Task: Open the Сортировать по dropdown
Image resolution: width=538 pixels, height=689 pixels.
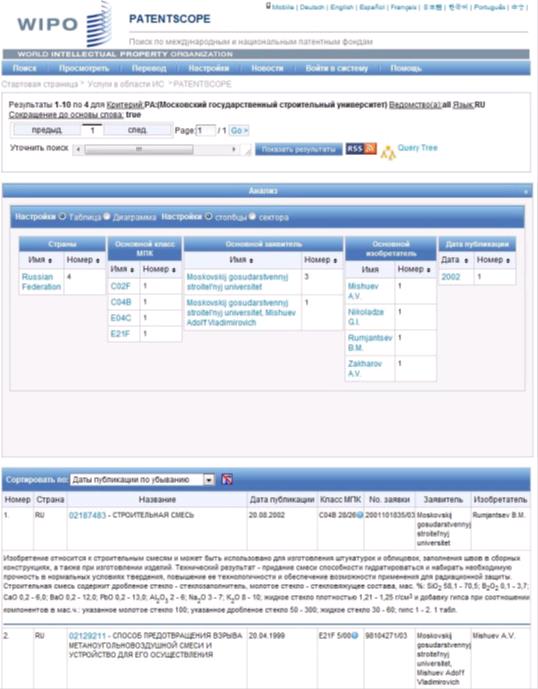Action: (x=142, y=479)
